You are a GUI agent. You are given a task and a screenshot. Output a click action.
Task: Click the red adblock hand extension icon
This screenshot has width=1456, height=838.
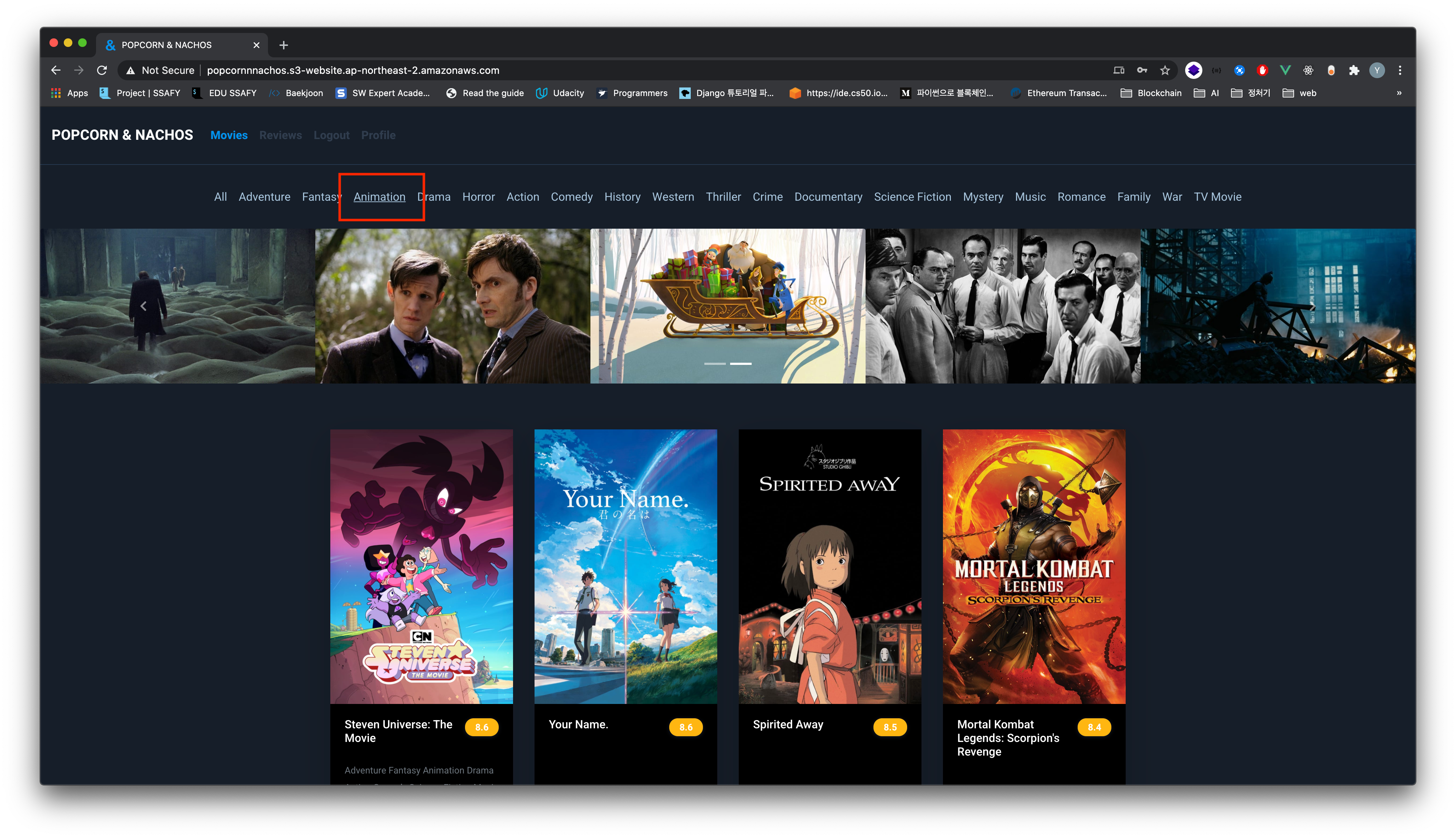(1262, 70)
